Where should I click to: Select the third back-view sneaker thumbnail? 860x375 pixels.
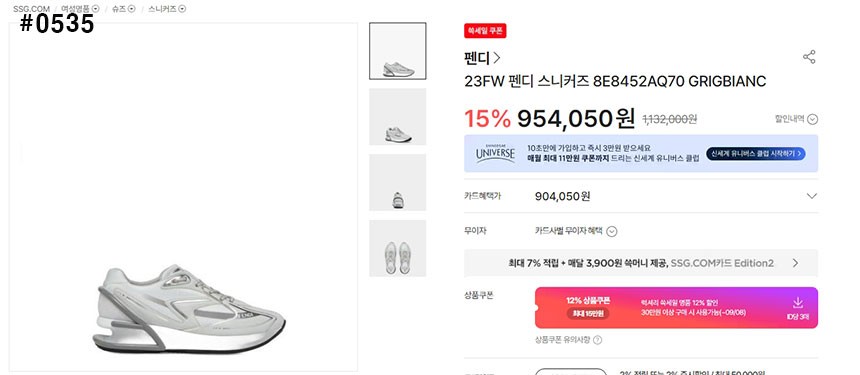coord(398,183)
